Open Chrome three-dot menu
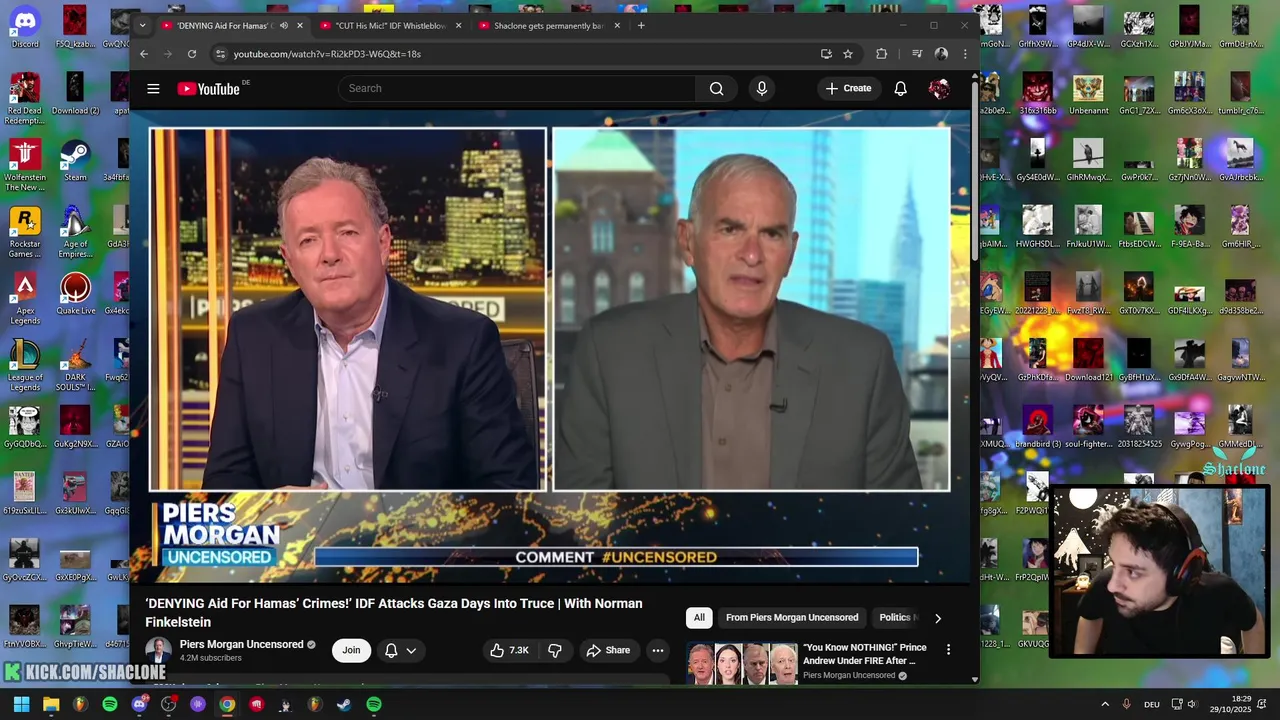The height and width of the screenshot is (720, 1280). tap(965, 54)
